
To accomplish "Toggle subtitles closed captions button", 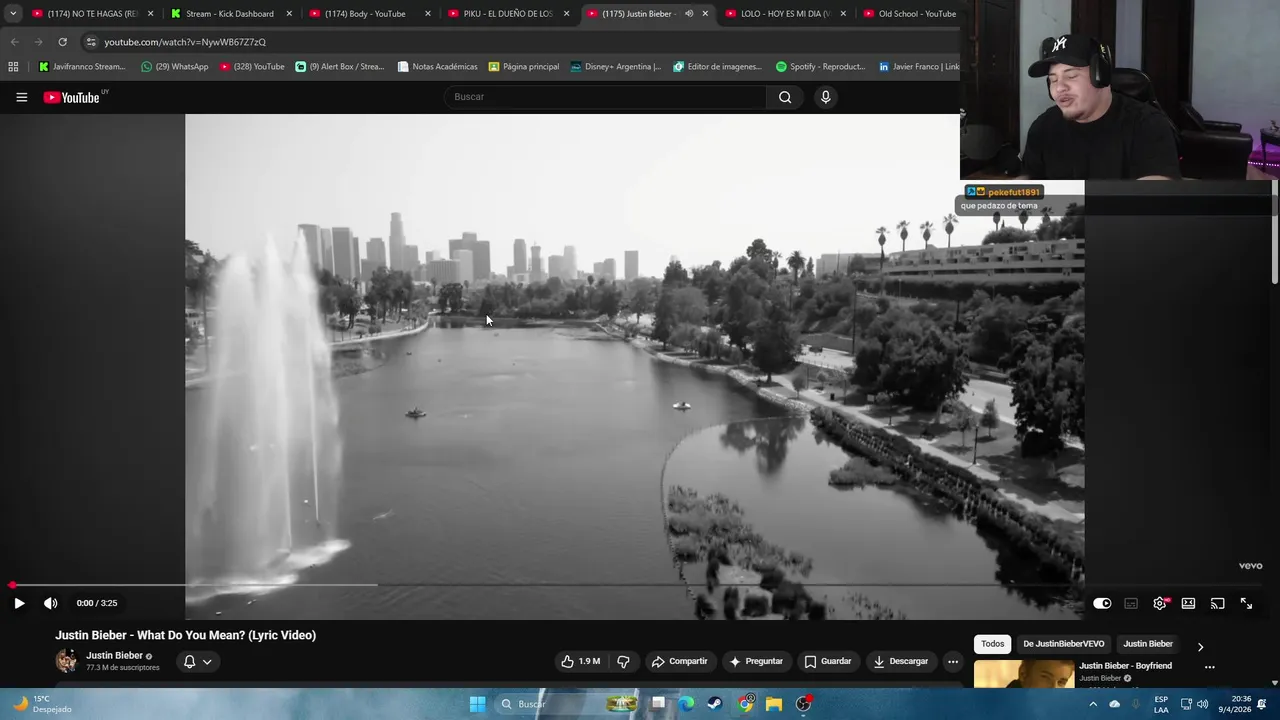I will (1131, 603).
